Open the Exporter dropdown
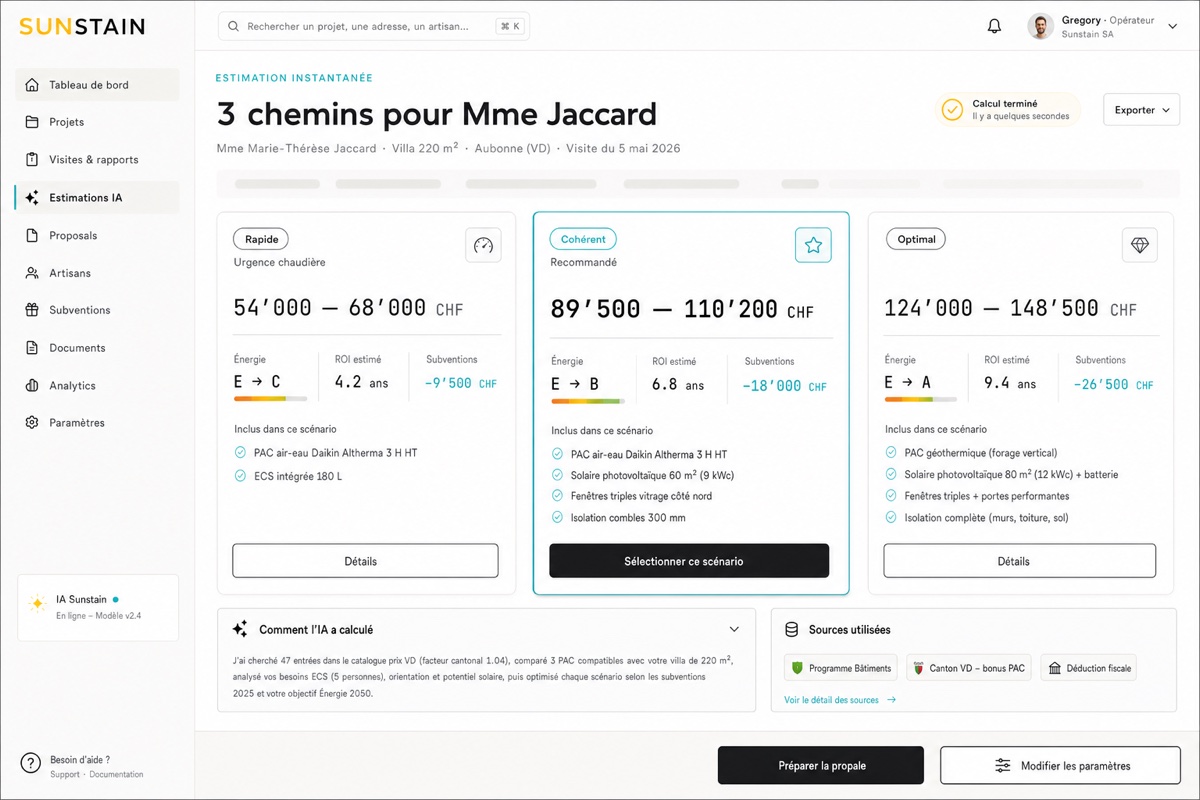 [x=1141, y=110]
